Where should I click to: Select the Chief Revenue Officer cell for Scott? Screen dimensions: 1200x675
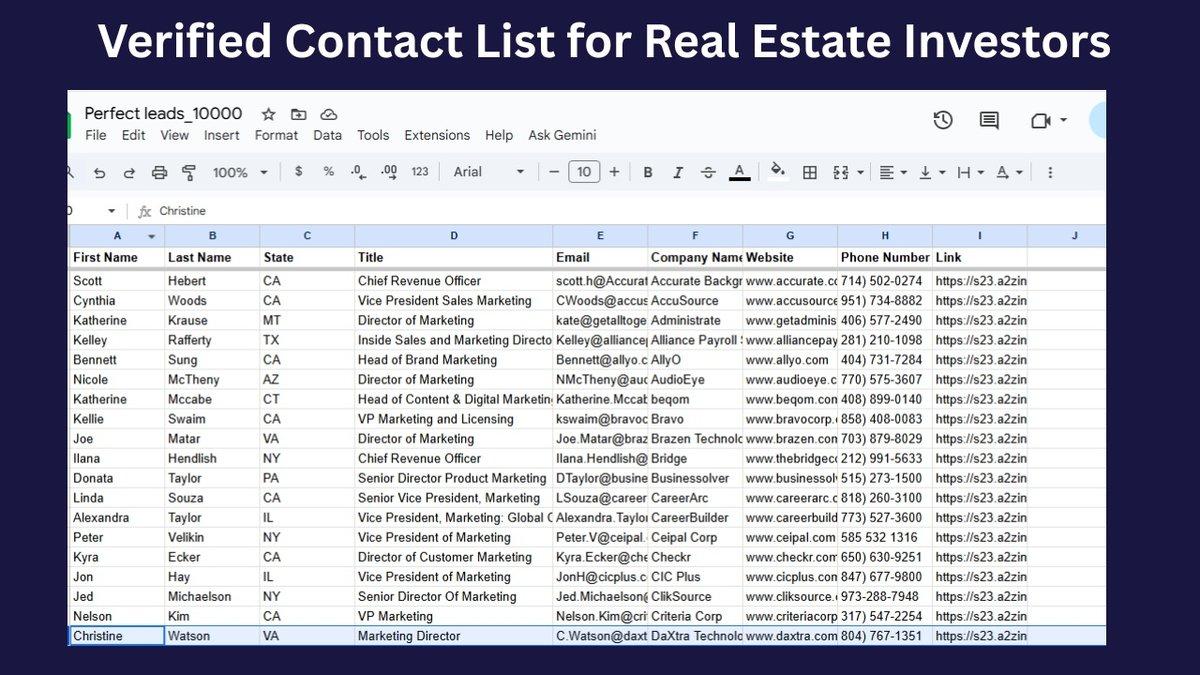(453, 281)
